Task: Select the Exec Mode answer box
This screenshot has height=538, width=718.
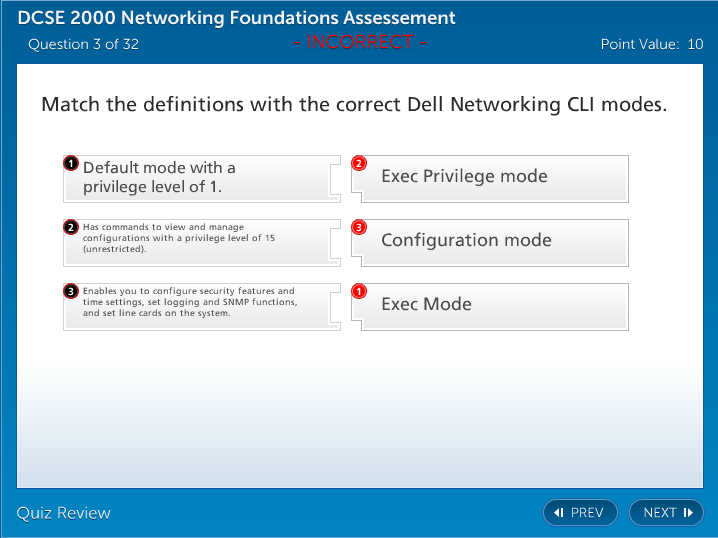Action: pos(495,305)
